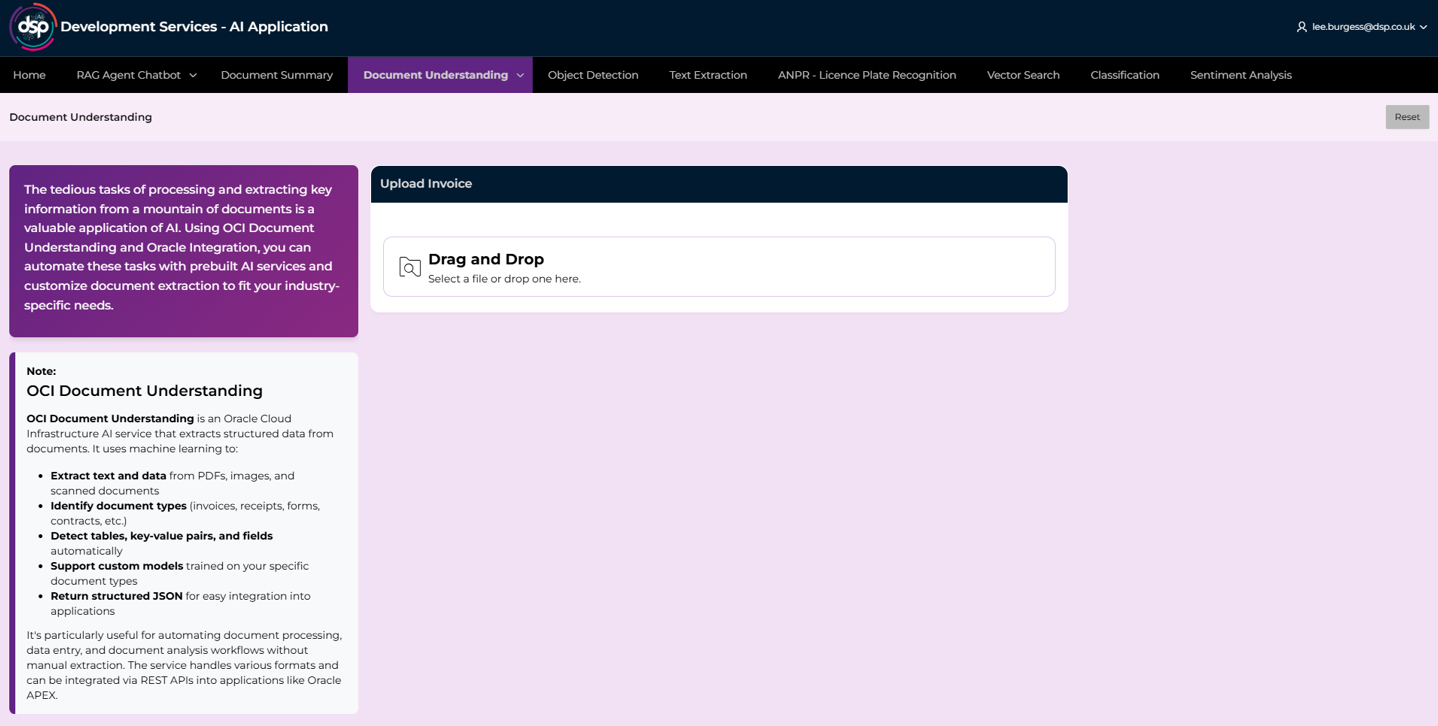Go to Sentiment Analysis
The height and width of the screenshot is (726, 1438).
click(x=1240, y=75)
